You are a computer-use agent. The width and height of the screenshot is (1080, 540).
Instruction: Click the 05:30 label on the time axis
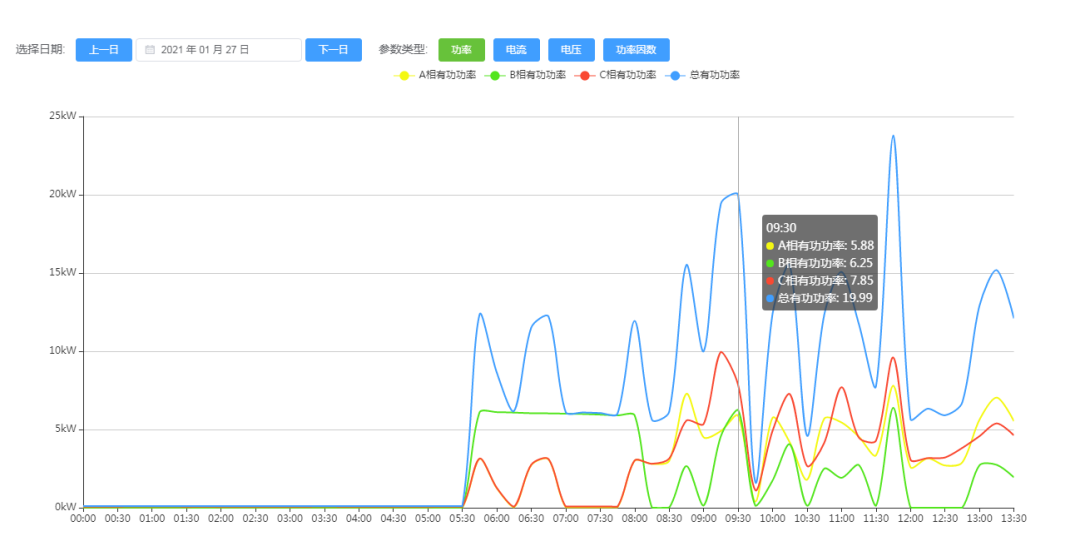pos(463,518)
